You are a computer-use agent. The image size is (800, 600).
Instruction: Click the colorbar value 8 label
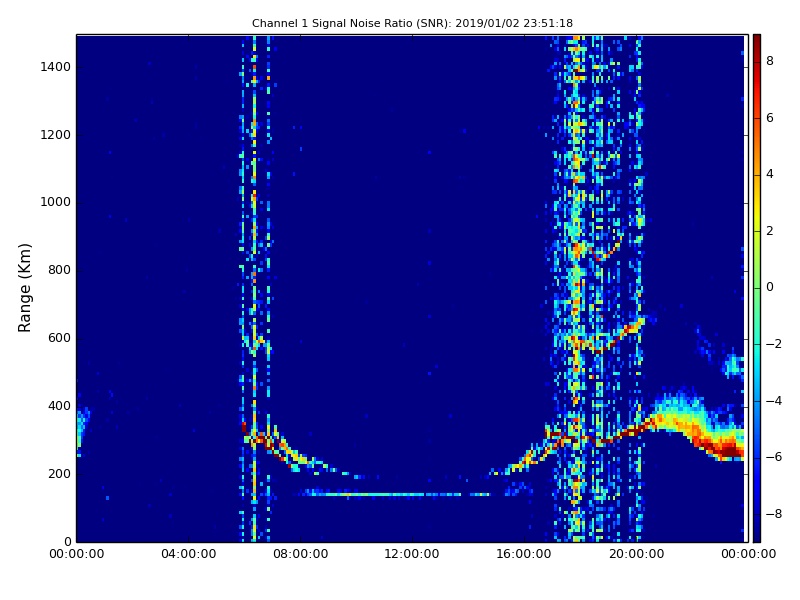(x=770, y=61)
